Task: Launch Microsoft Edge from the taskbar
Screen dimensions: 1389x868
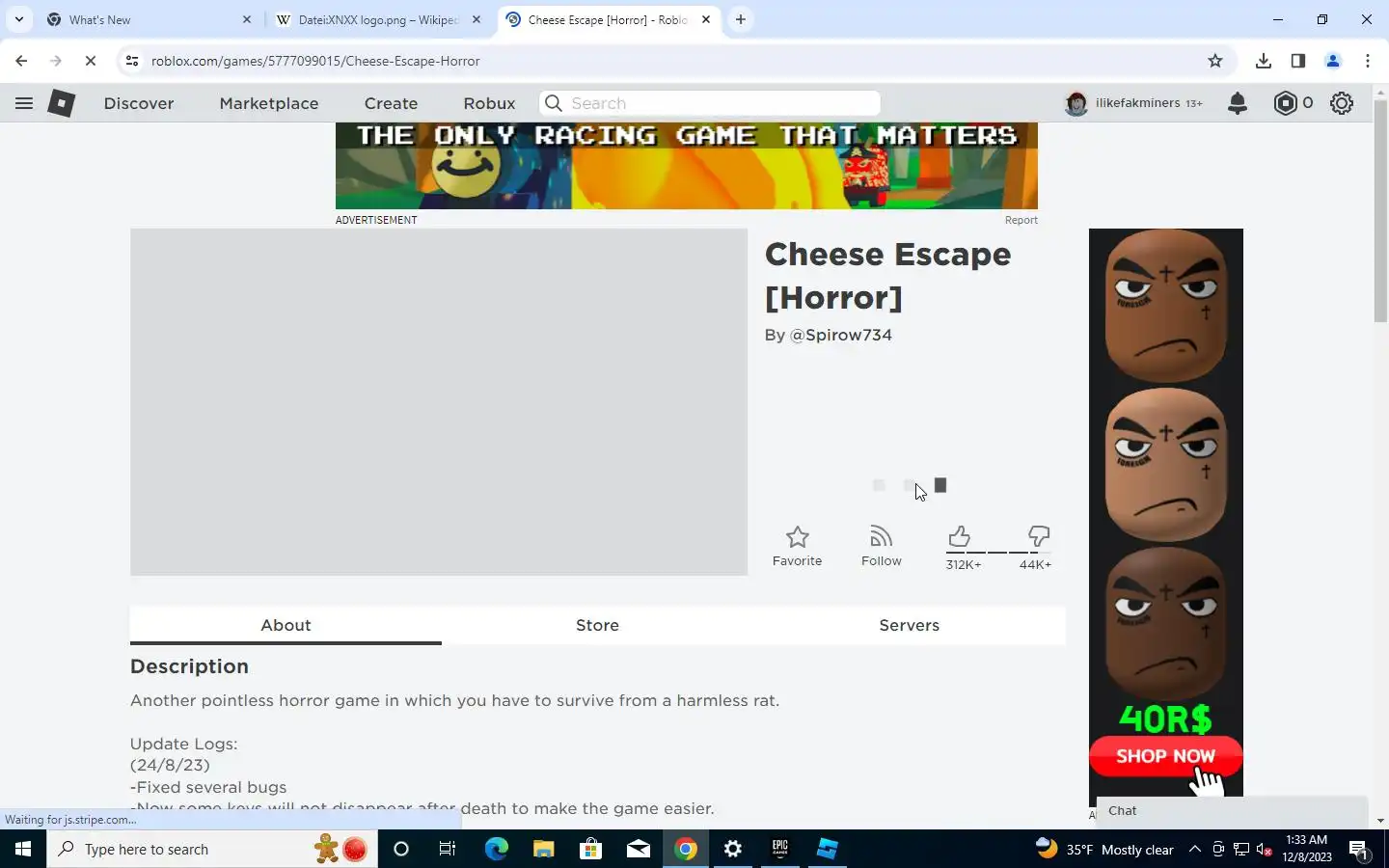Action: (496, 850)
